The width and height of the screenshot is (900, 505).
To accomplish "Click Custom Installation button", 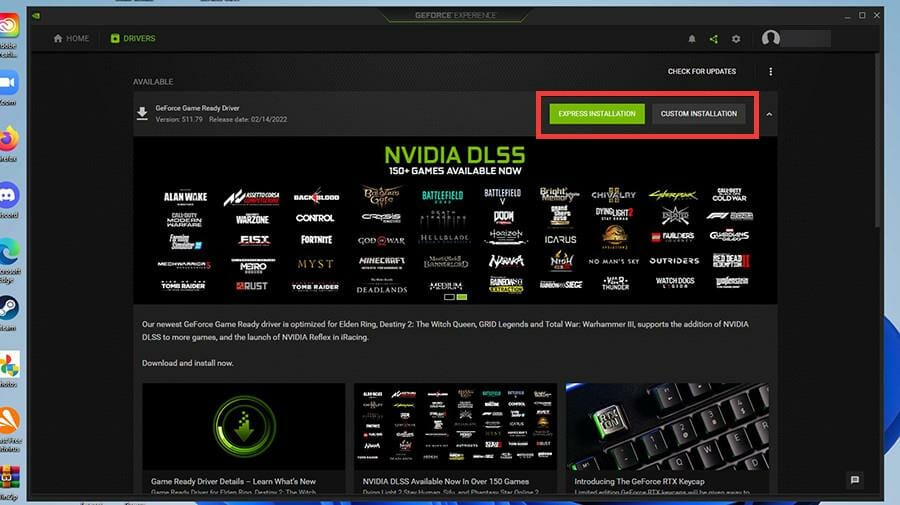I will pos(699,114).
